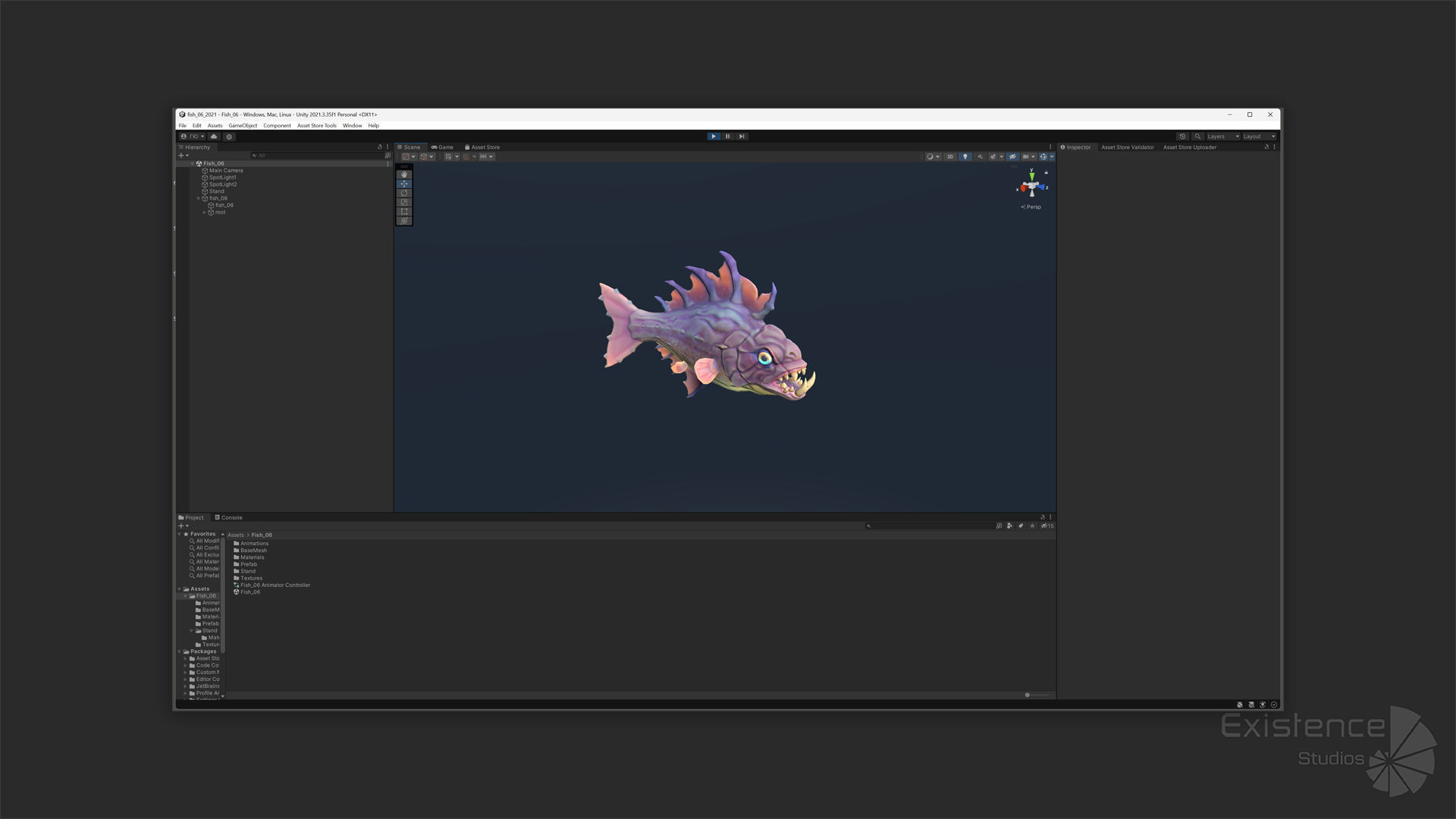Open Inspector panel three-dot menu

pyautogui.click(x=1274, y=147)
